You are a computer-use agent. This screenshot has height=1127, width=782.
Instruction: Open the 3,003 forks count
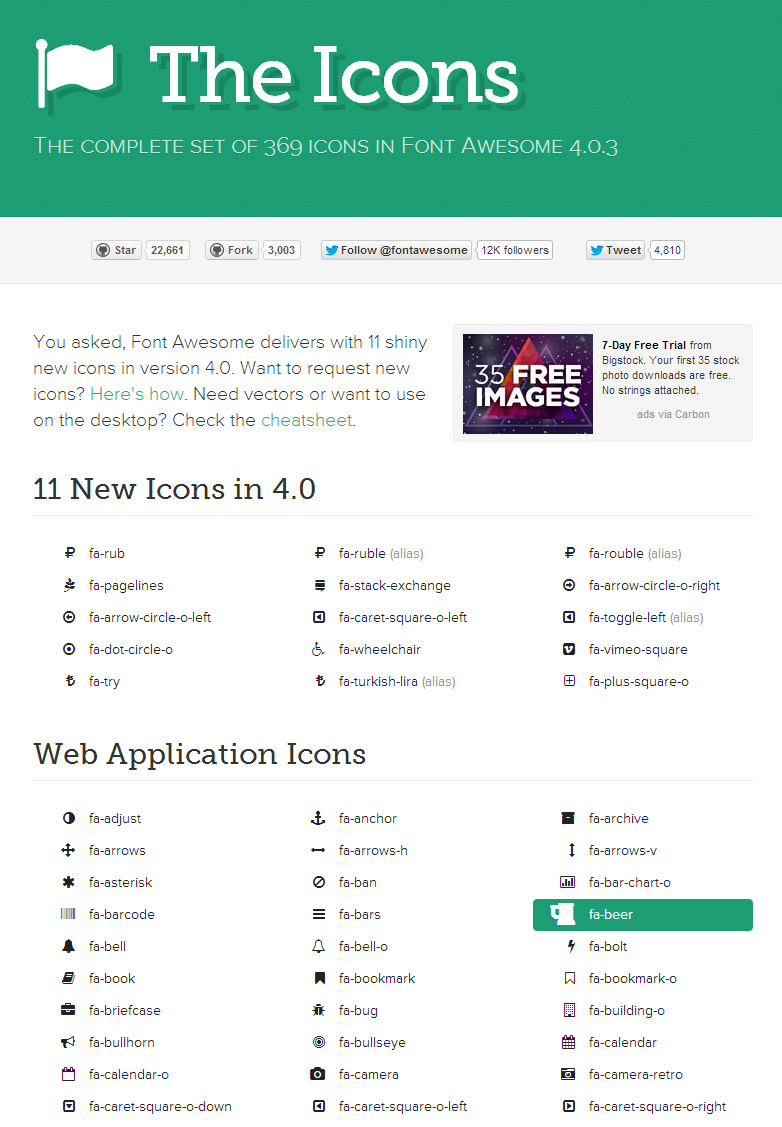(282, 250)
